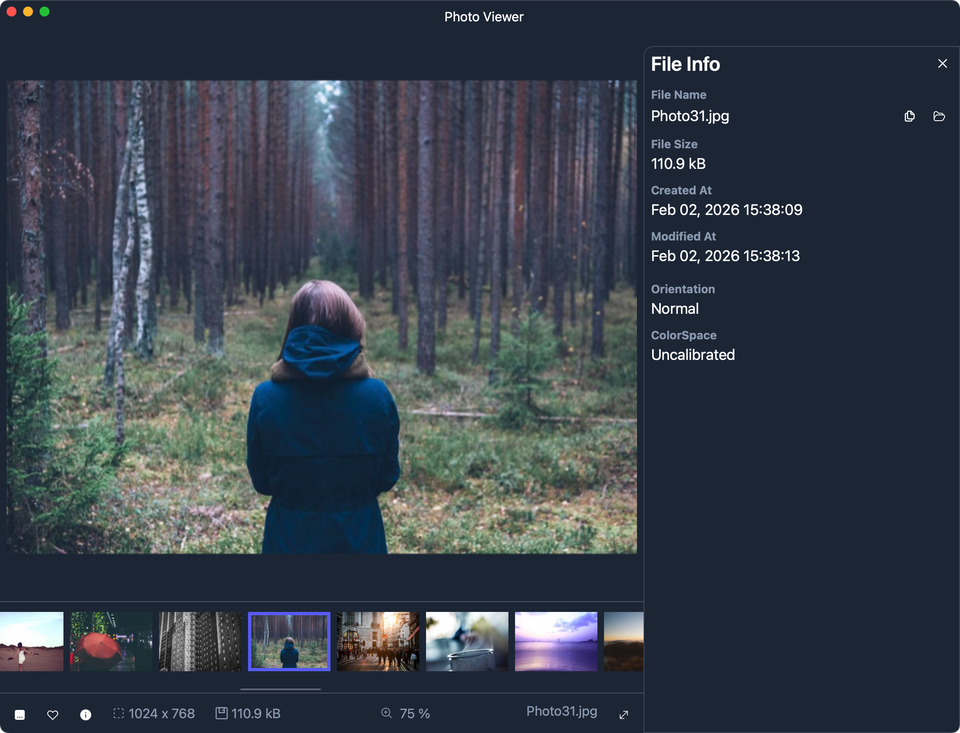Open the city buildings photo thumbnail

point(199,641)
